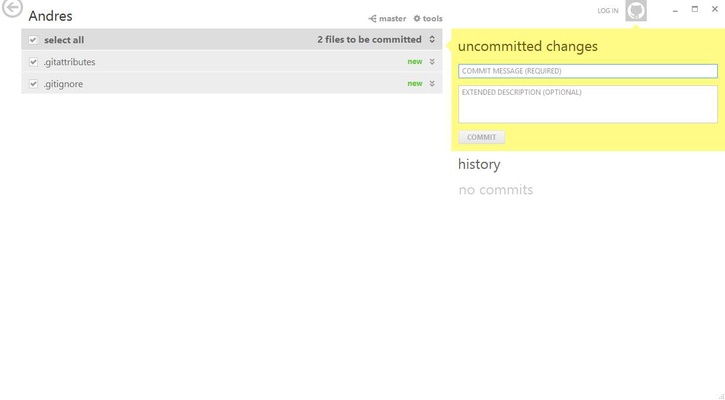Focus the commit message field
The width and height of the screenshot is (725, 400).
pos(588,71)
